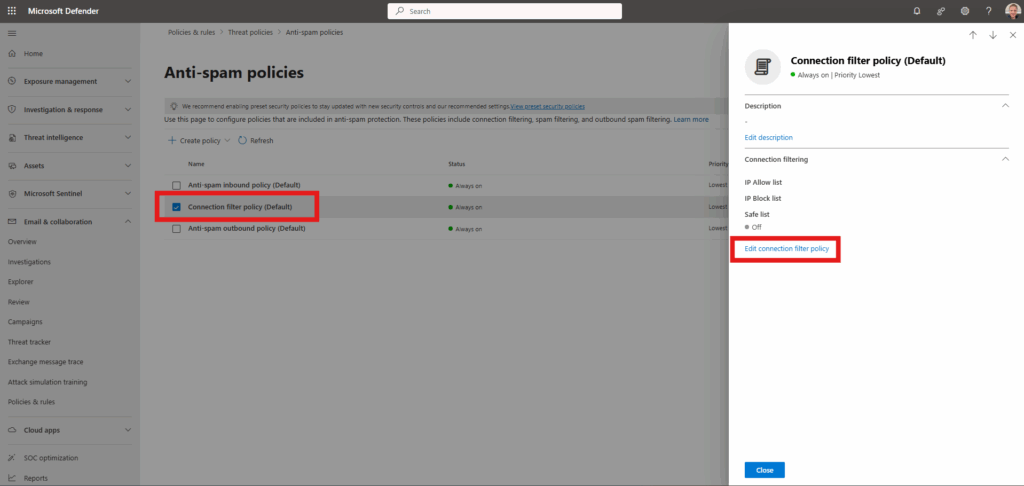Check Anti-spam outbound policy checkbox

click(x=176, y=229)
